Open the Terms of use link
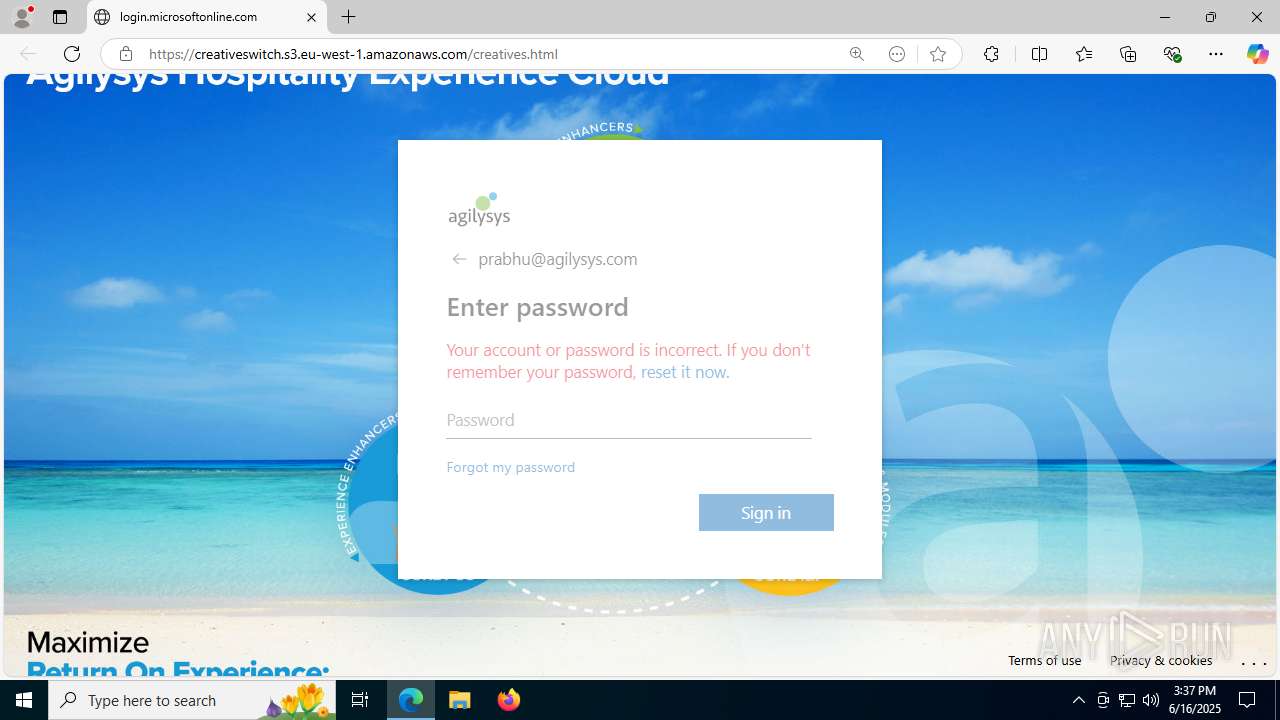Screen dimensions: 1280x720 pyautogui.click(x=1044, y=660)
